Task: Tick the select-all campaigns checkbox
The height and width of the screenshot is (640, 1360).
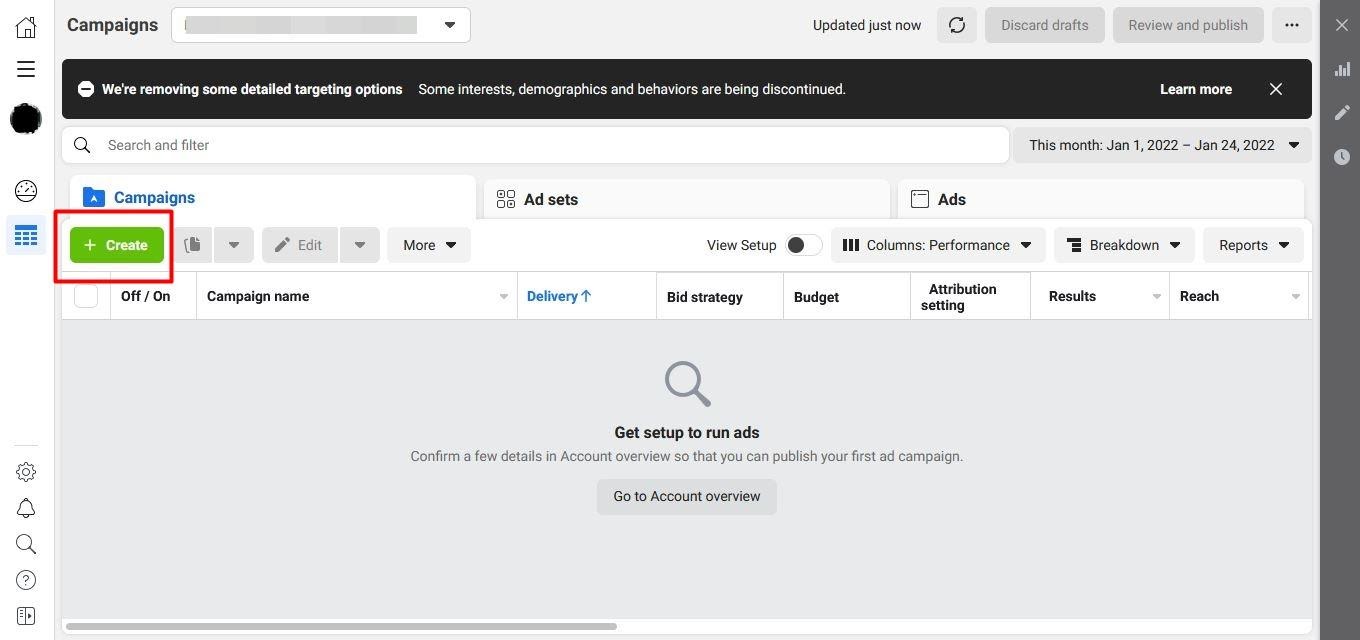Action: pos(86,296)
